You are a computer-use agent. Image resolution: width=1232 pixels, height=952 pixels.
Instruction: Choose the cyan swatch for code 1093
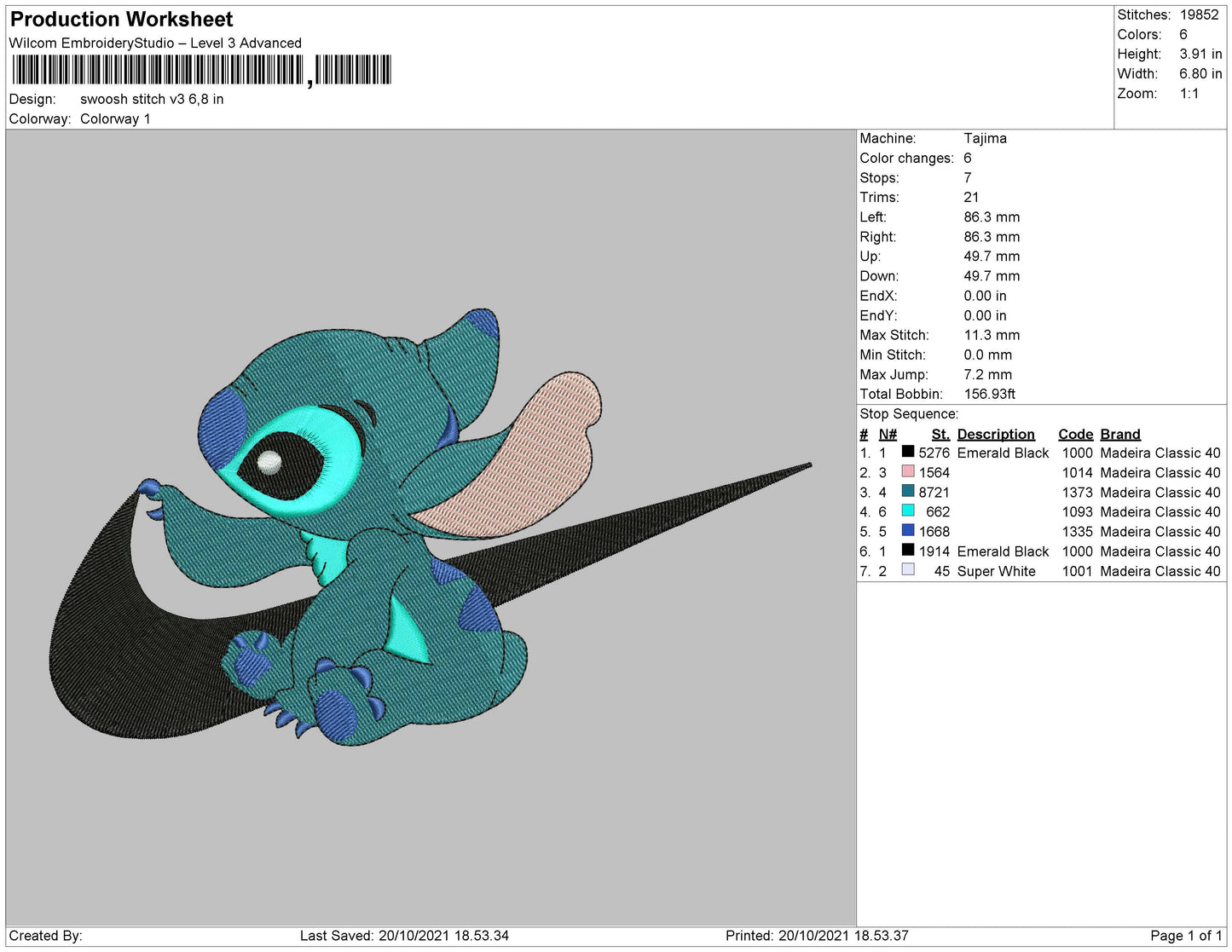pos(908,511)
